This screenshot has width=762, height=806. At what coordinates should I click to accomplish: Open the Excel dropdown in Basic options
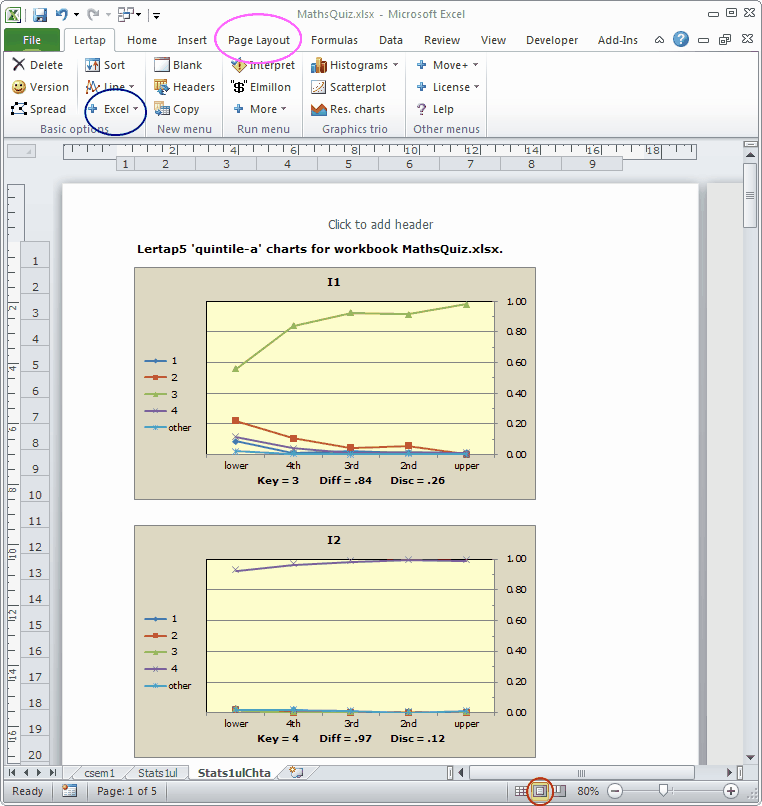click(114, 109)
